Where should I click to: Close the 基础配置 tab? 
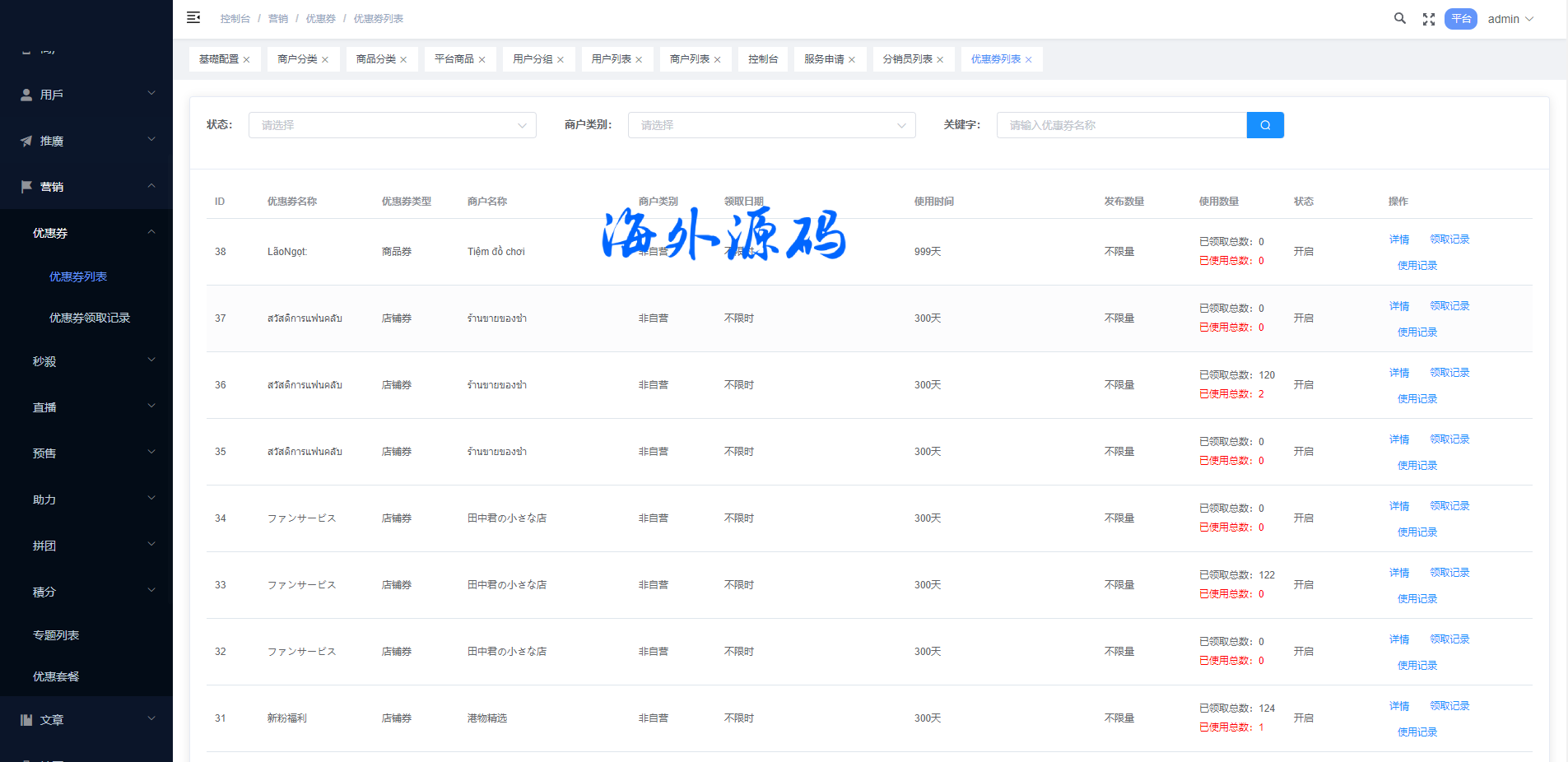tap(246, 60)
